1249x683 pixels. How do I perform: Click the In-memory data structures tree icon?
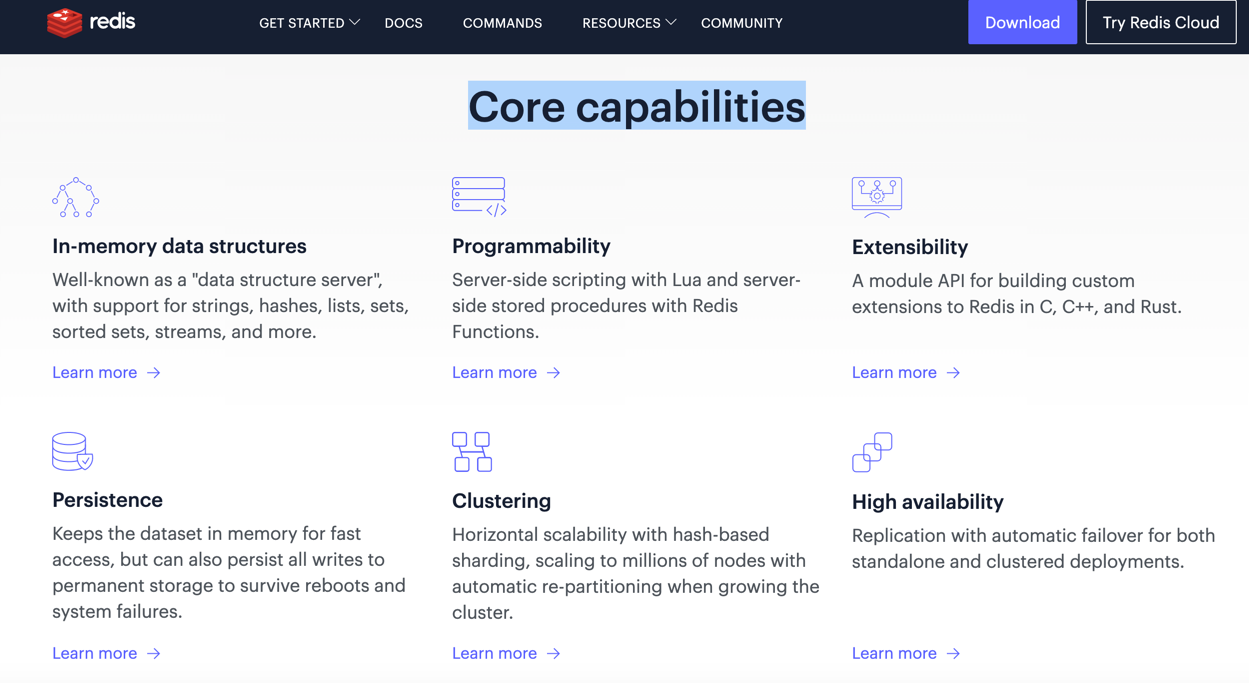[76, 198]
